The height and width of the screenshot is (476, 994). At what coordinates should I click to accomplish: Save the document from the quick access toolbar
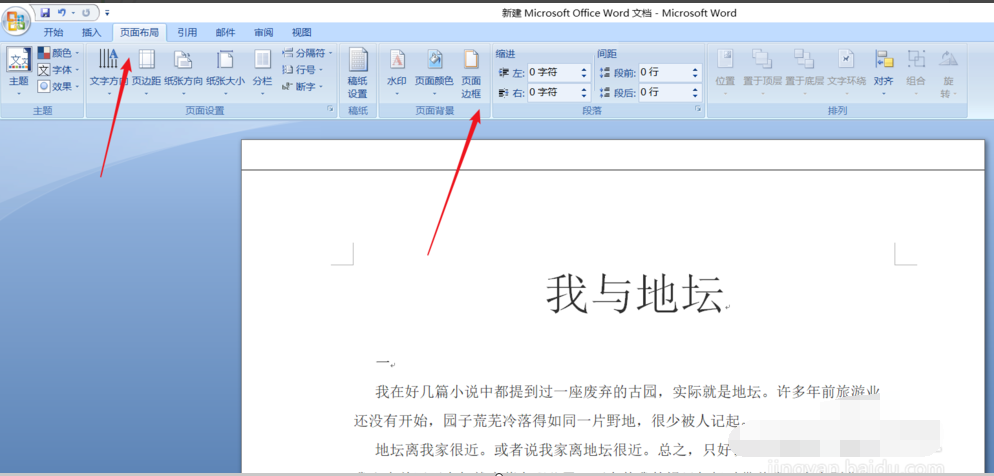[x=45, y=13]
